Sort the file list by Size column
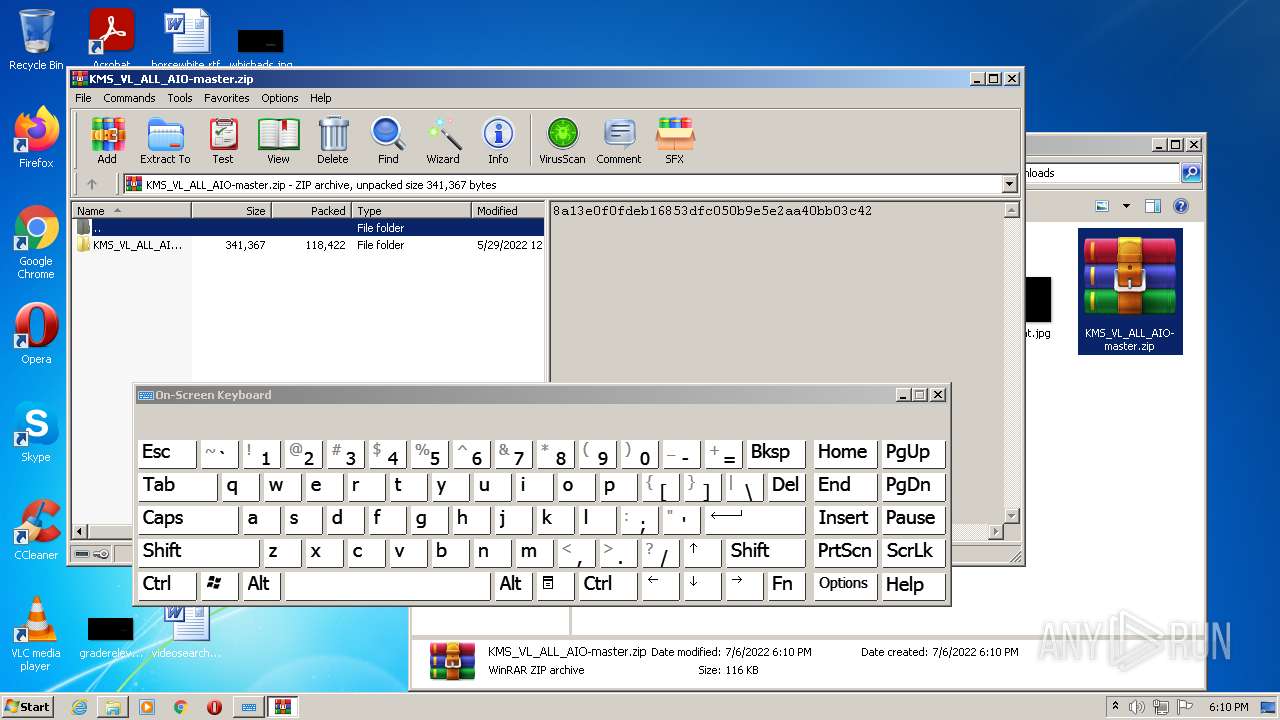 click(231, 210)
